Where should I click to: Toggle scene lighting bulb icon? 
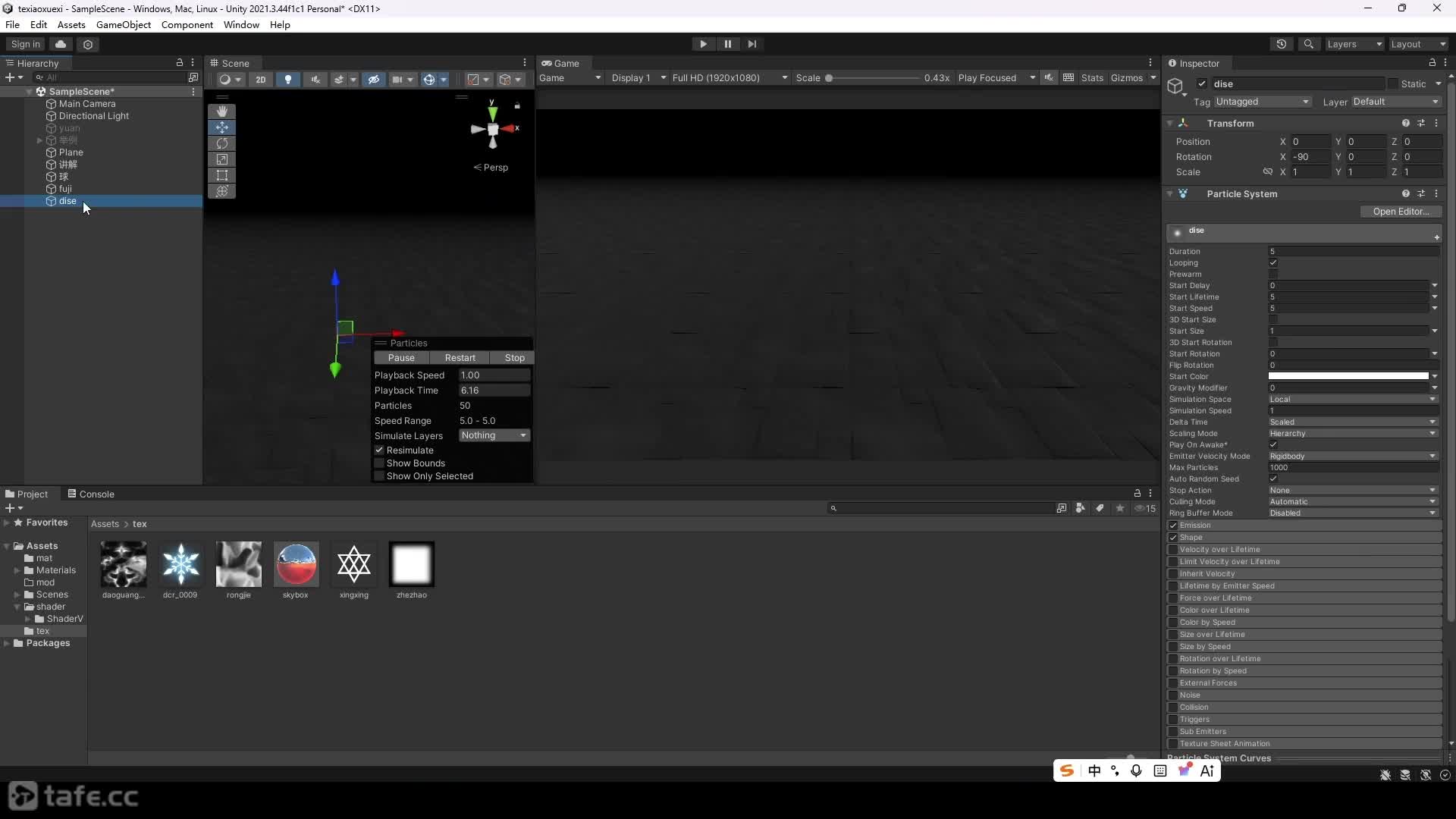point(287,79)
